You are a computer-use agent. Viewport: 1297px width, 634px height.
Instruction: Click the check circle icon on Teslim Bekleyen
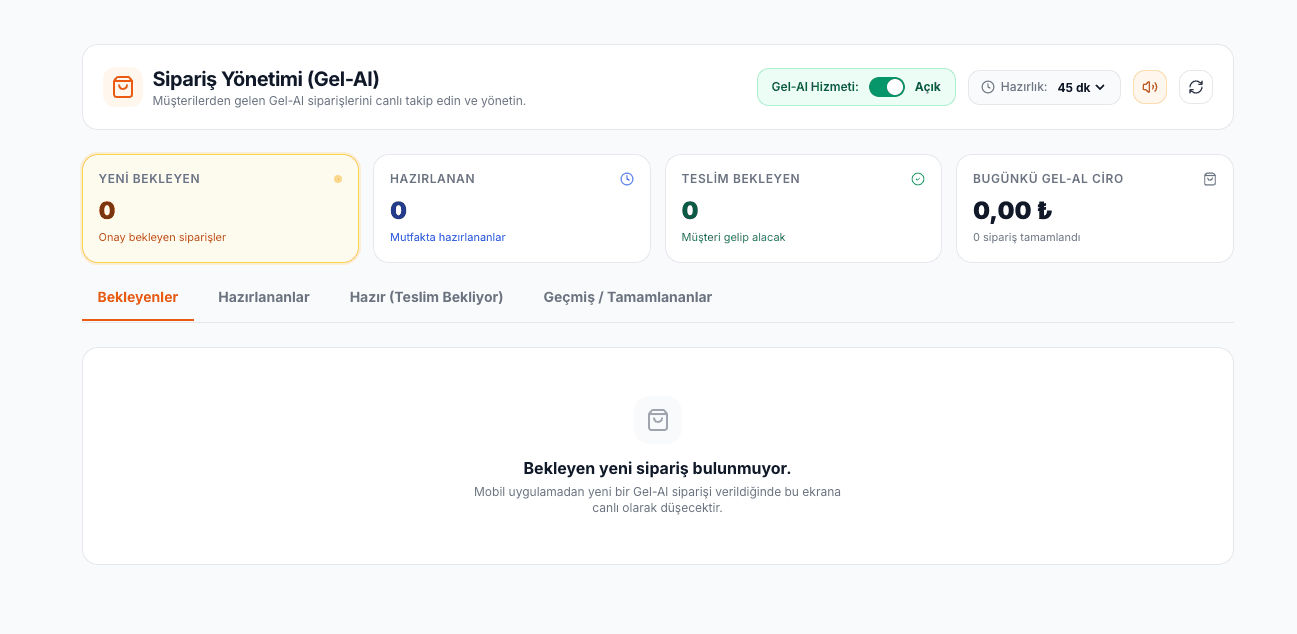(918, 179)
